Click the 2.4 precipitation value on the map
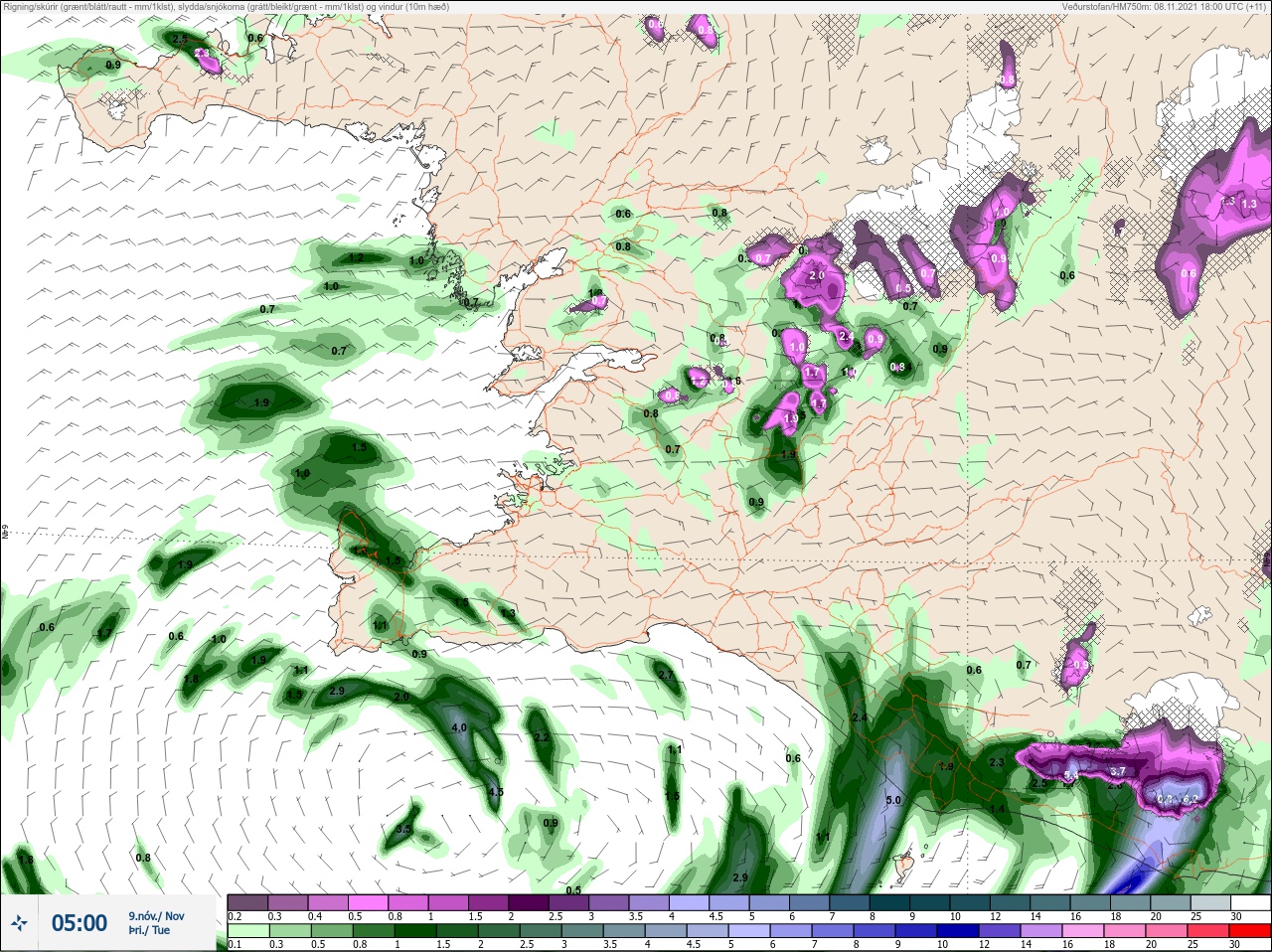The image size is (1272, 952). click(860, 717)
